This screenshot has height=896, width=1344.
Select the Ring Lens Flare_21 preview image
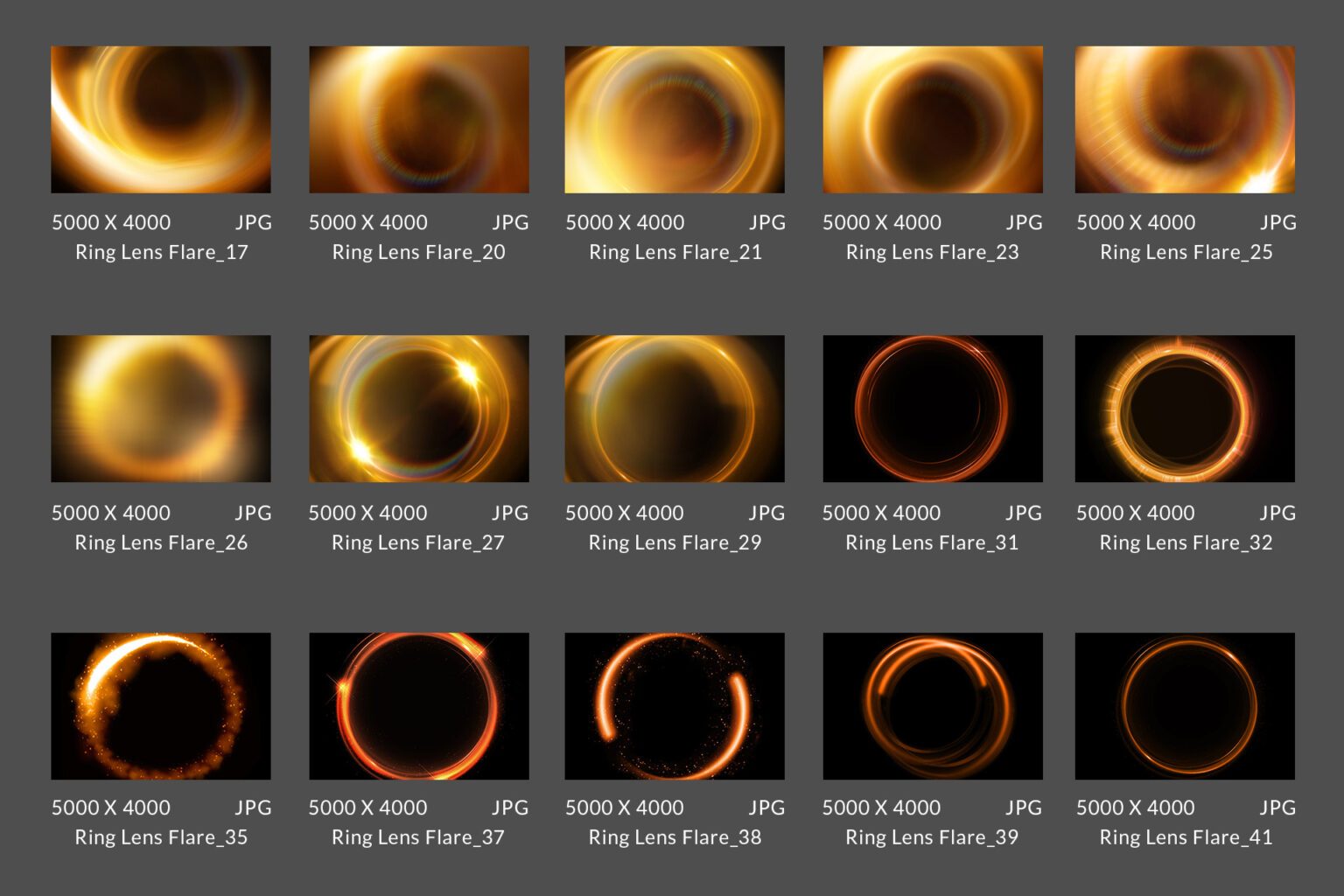click(675, 119)
